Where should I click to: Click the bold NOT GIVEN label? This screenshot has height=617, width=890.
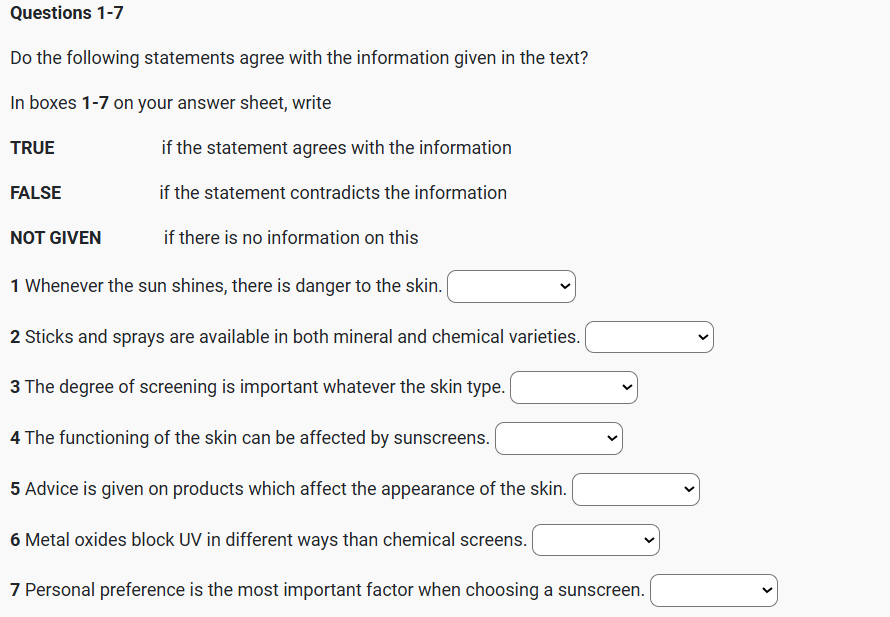tap(56, 238)
